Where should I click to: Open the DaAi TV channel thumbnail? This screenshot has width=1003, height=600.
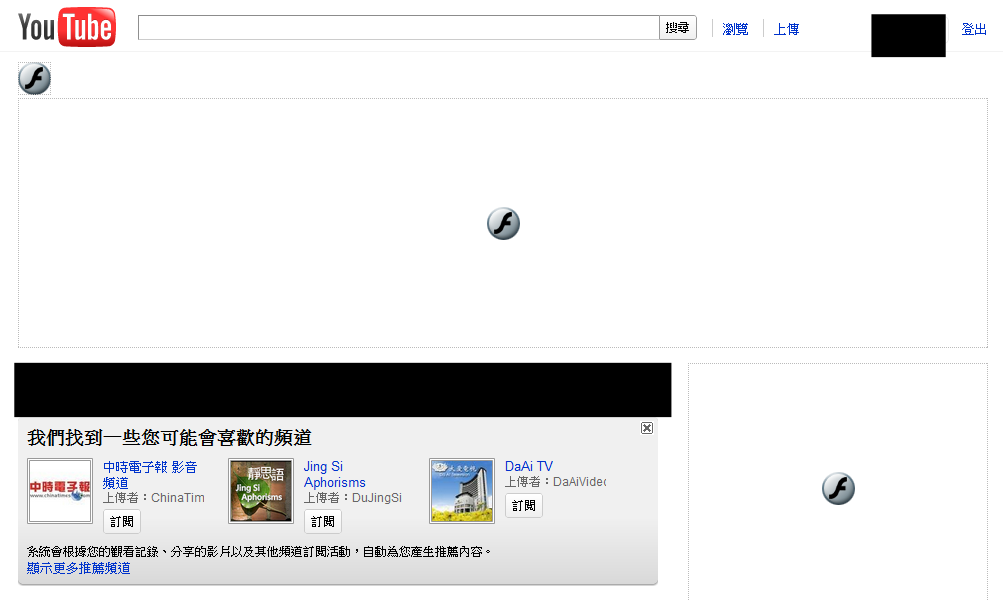462,491
